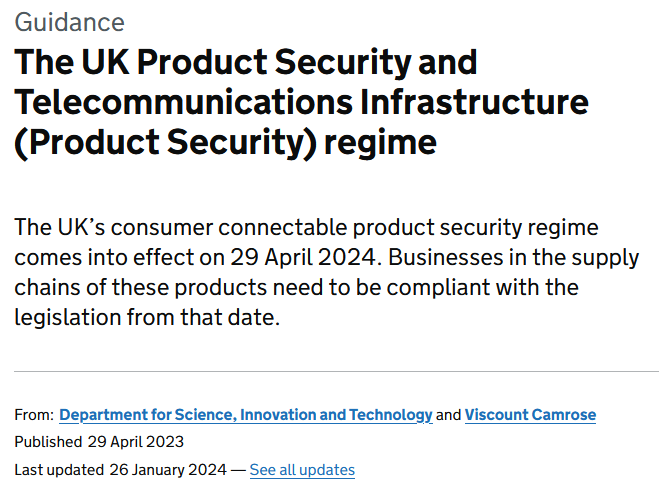The image size is (659, 494).
Task: Click the summary line "legislation from that date."
Action: 147,317
